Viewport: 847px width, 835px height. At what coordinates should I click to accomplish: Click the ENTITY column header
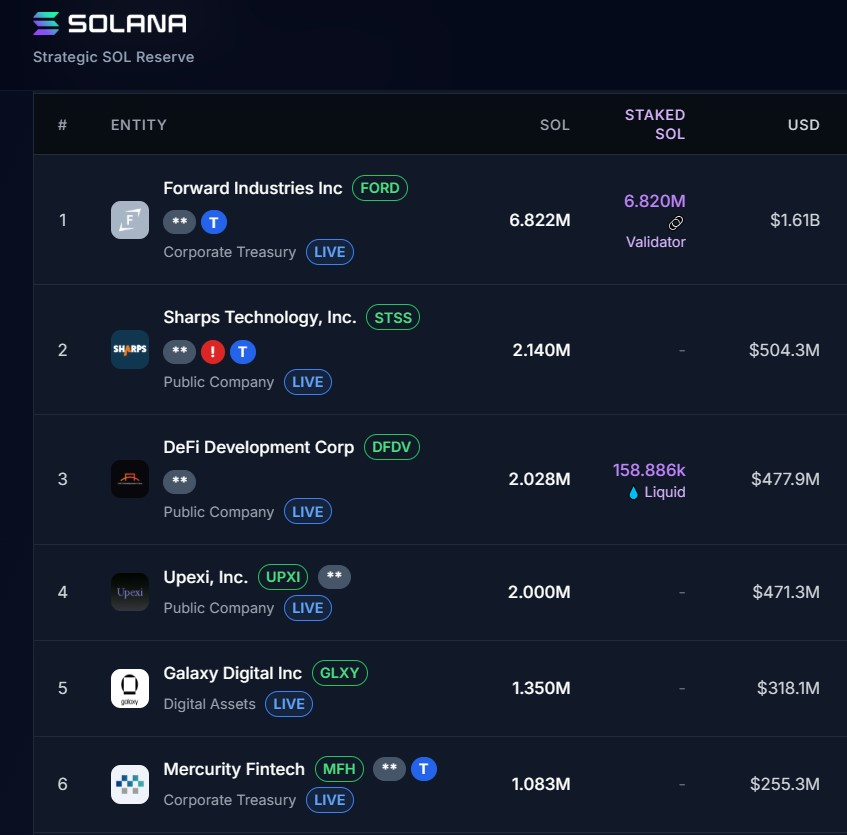pos(139,125)
